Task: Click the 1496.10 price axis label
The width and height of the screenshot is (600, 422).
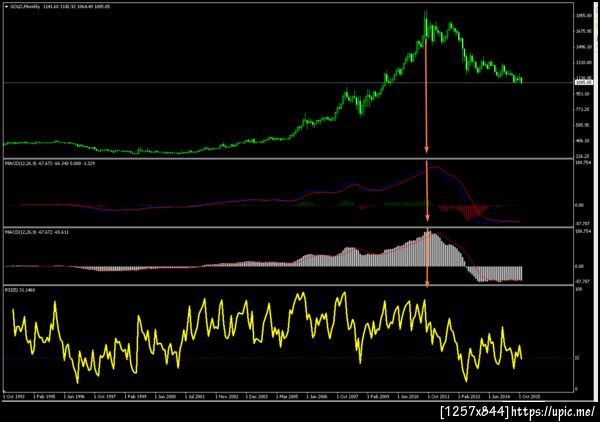Action: (583, 47)
